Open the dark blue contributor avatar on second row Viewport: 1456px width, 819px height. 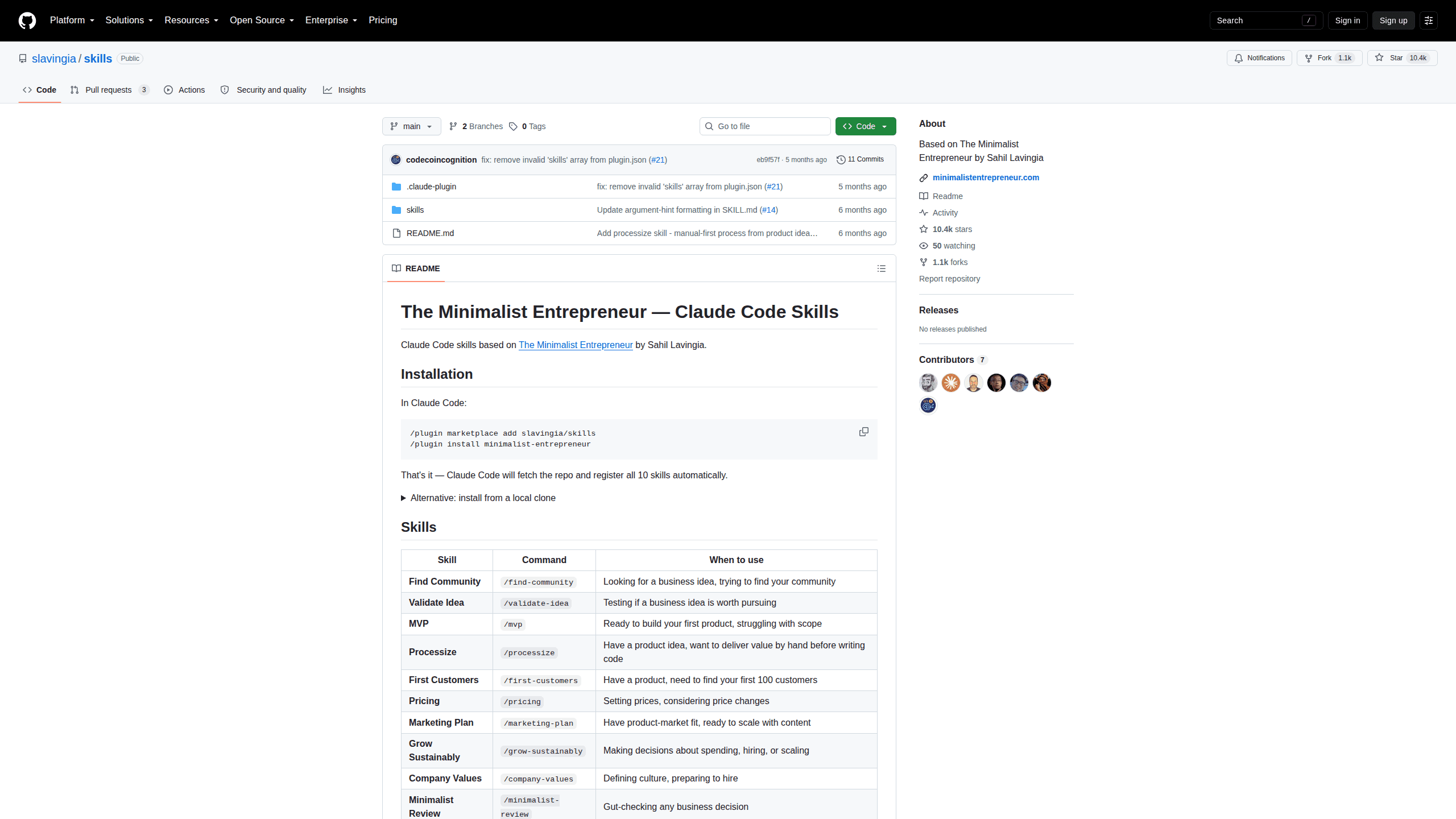(x=928, y=405)
